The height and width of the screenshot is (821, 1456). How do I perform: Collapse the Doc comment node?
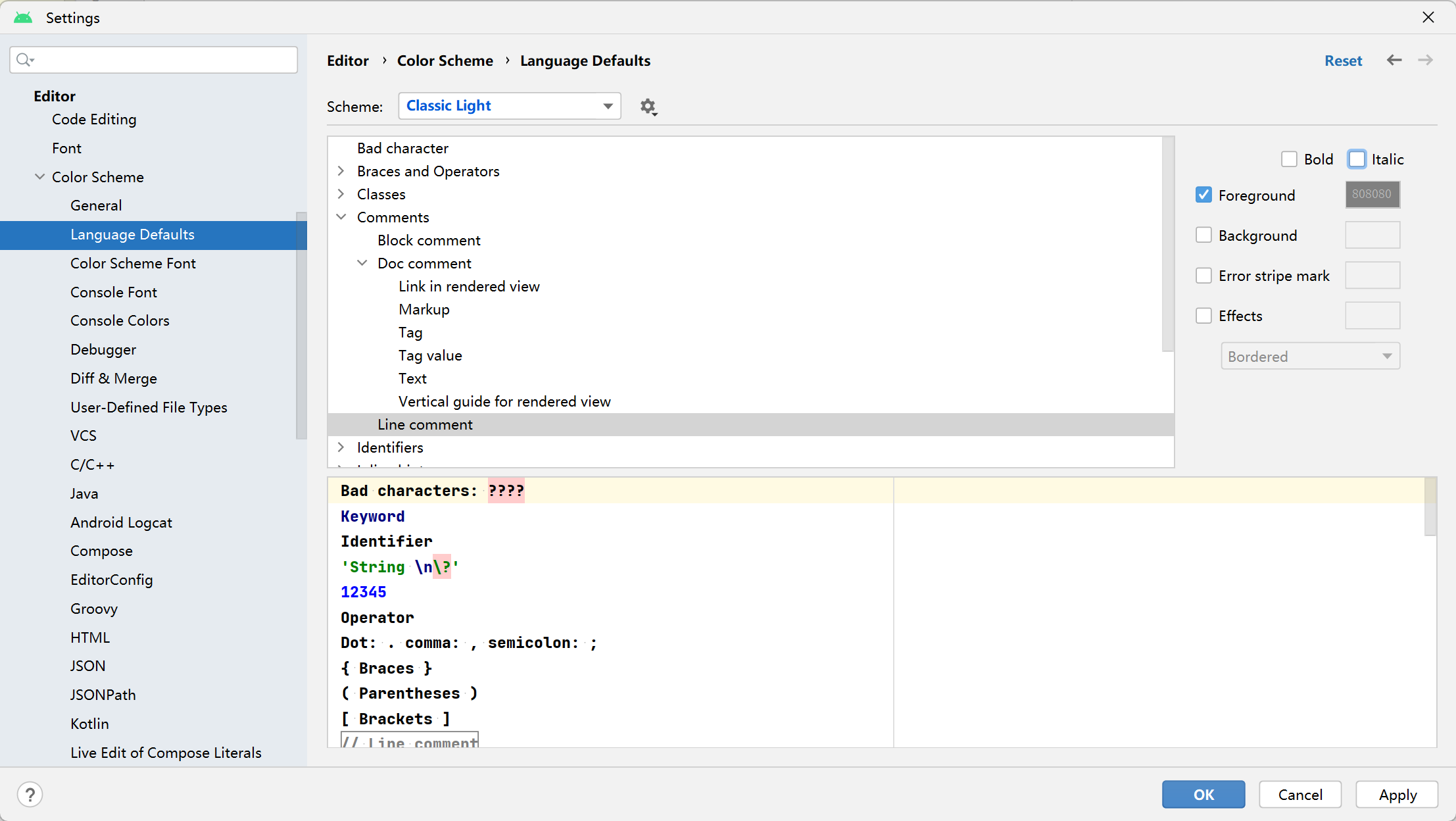tap(362, 263)
